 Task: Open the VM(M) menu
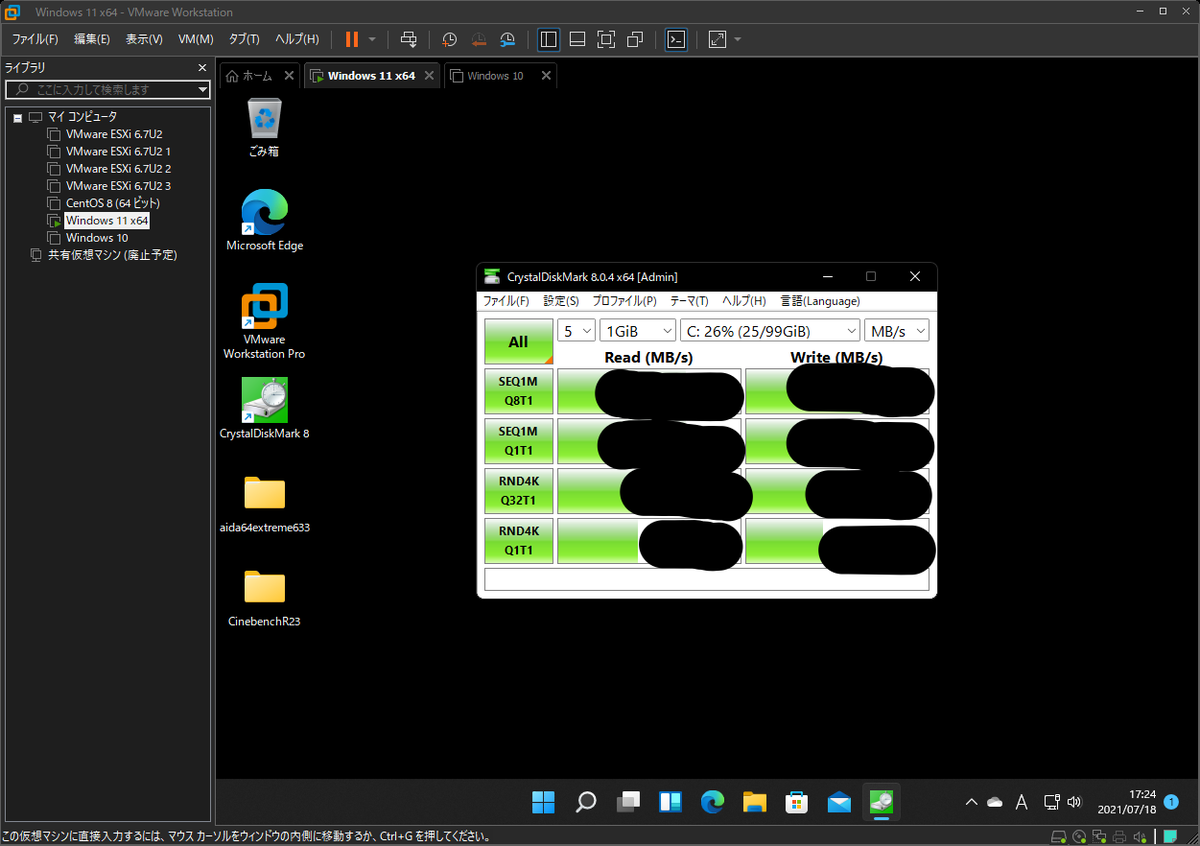coord(196,39)
